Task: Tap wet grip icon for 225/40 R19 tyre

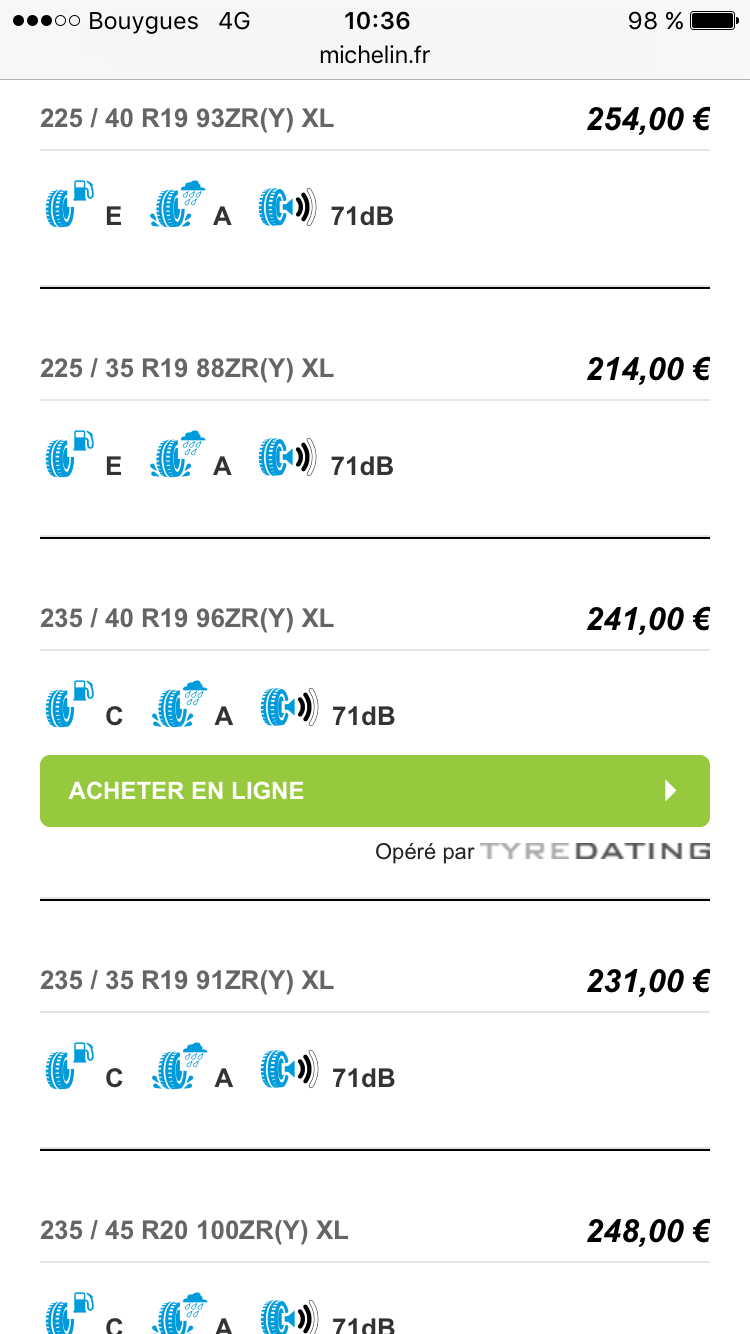Action: [178, 204]
